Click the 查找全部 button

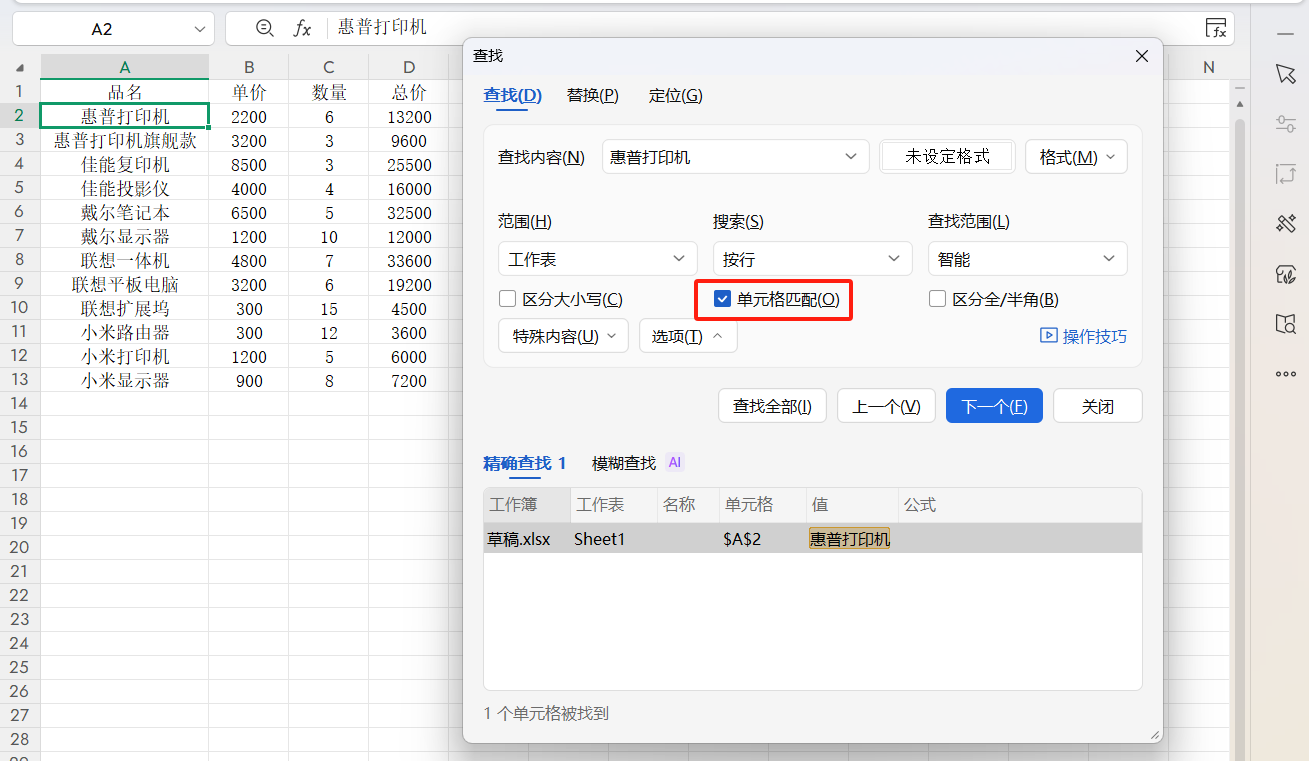click(772, 406)
